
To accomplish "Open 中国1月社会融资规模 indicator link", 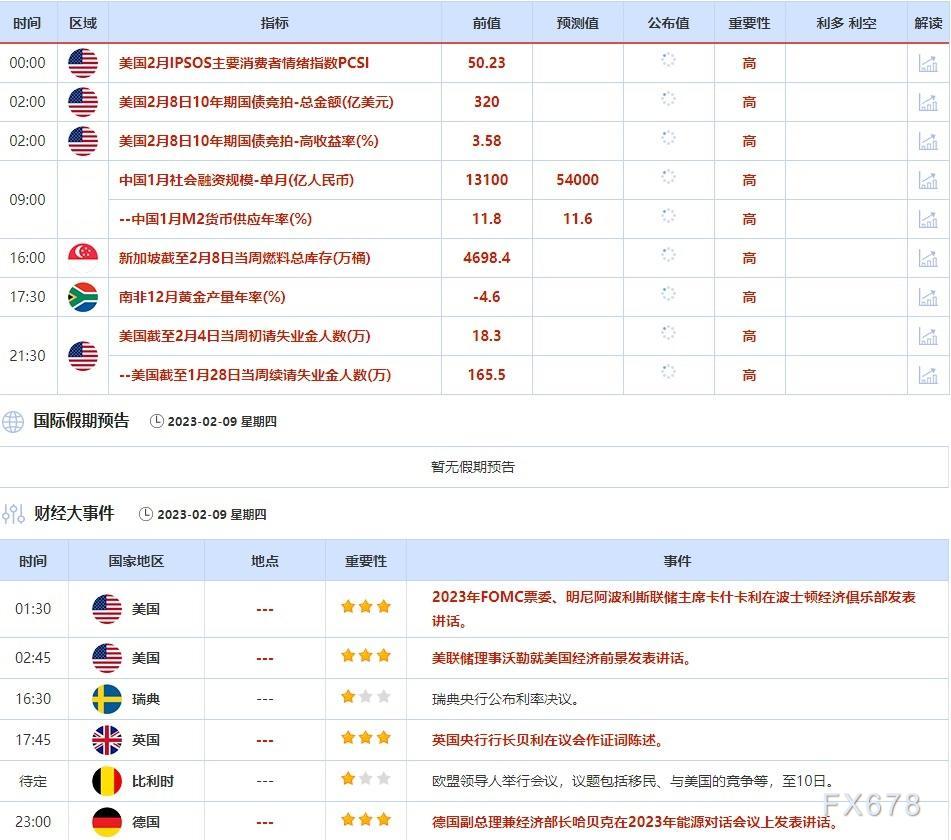I will pos(237,180).
